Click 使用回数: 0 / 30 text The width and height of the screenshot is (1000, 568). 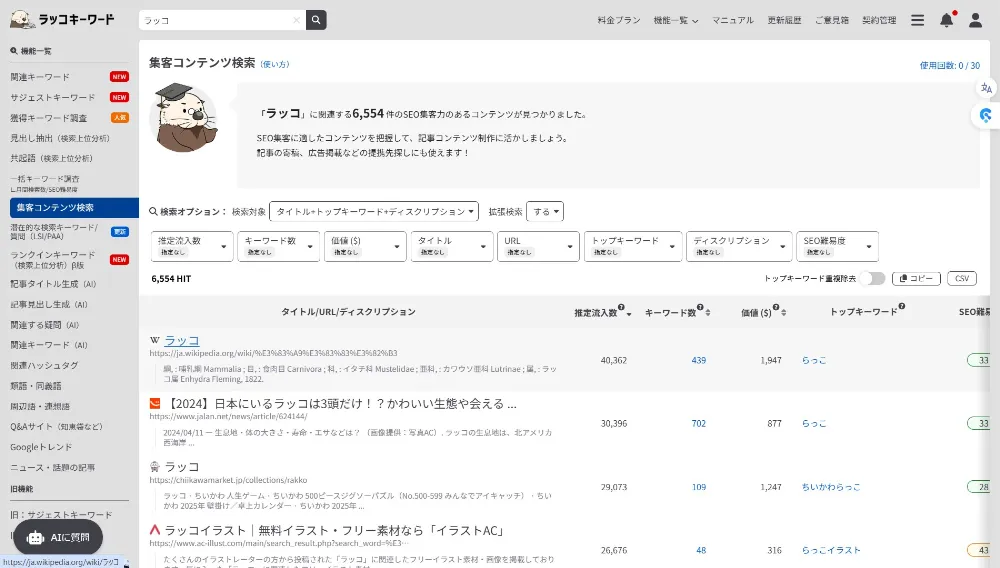pos(950,65)
